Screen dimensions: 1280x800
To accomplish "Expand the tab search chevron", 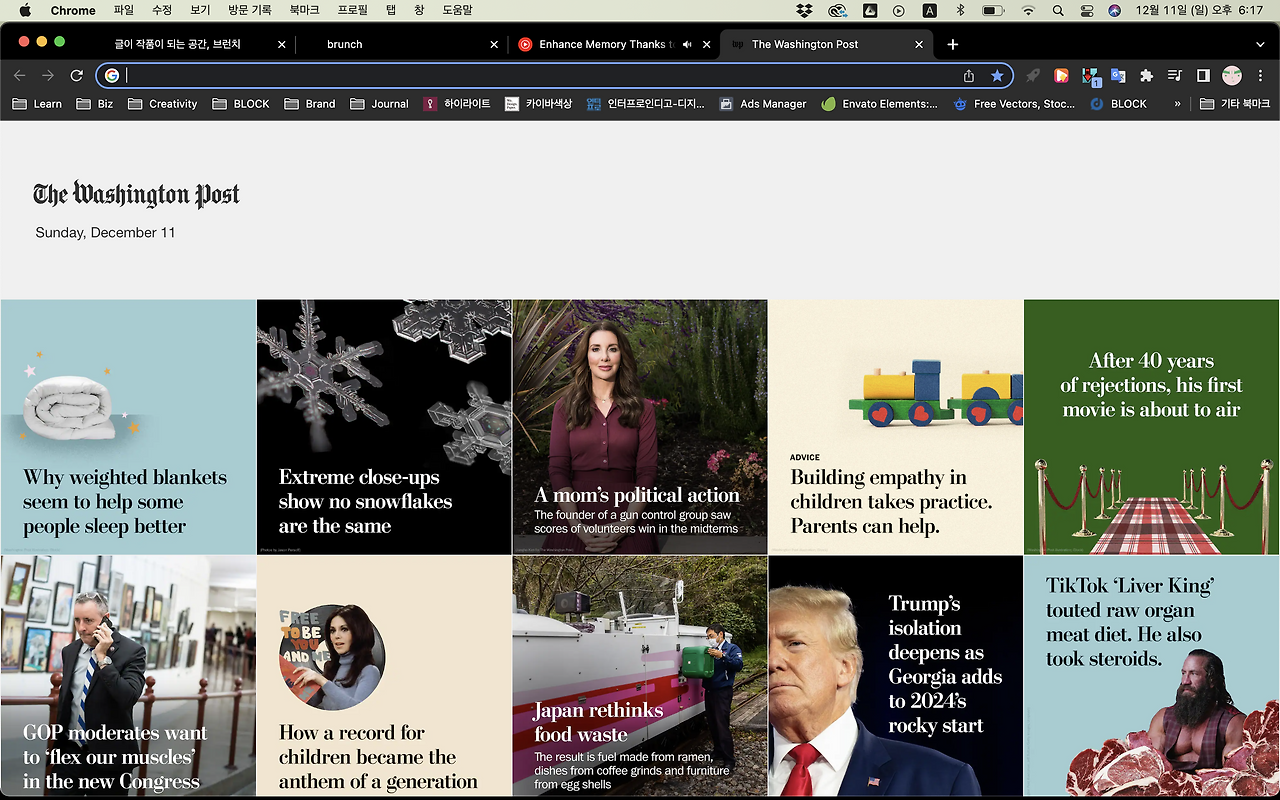I will [1260, 45].
